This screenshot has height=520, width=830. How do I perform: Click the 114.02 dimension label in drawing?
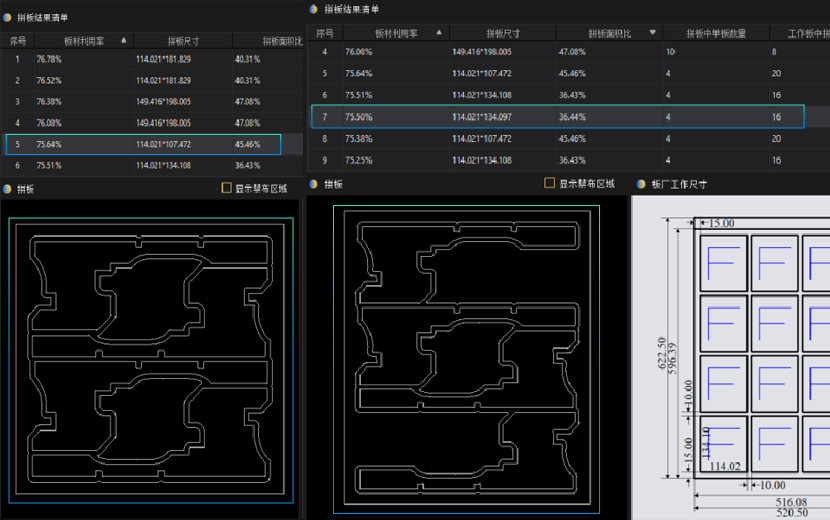point(725,467)
